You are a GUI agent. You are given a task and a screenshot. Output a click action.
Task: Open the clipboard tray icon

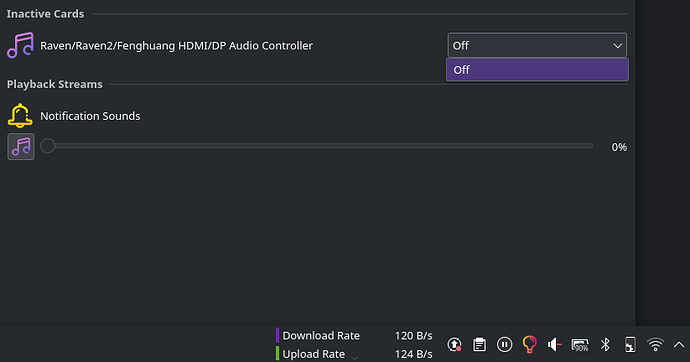(x=480, y=344)
